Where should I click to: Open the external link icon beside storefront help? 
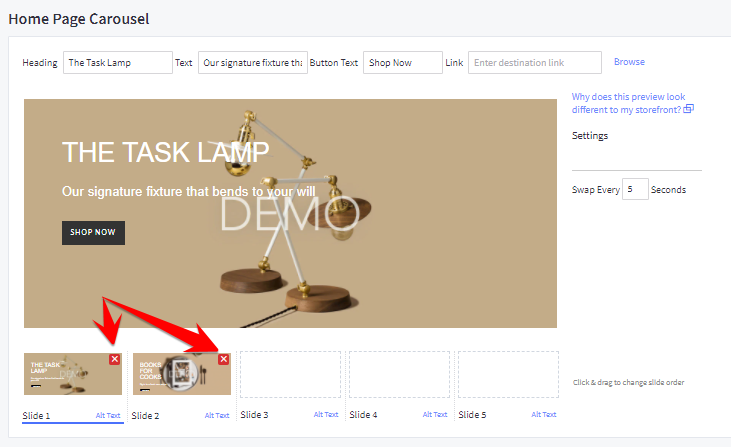[x=689, y=109]
